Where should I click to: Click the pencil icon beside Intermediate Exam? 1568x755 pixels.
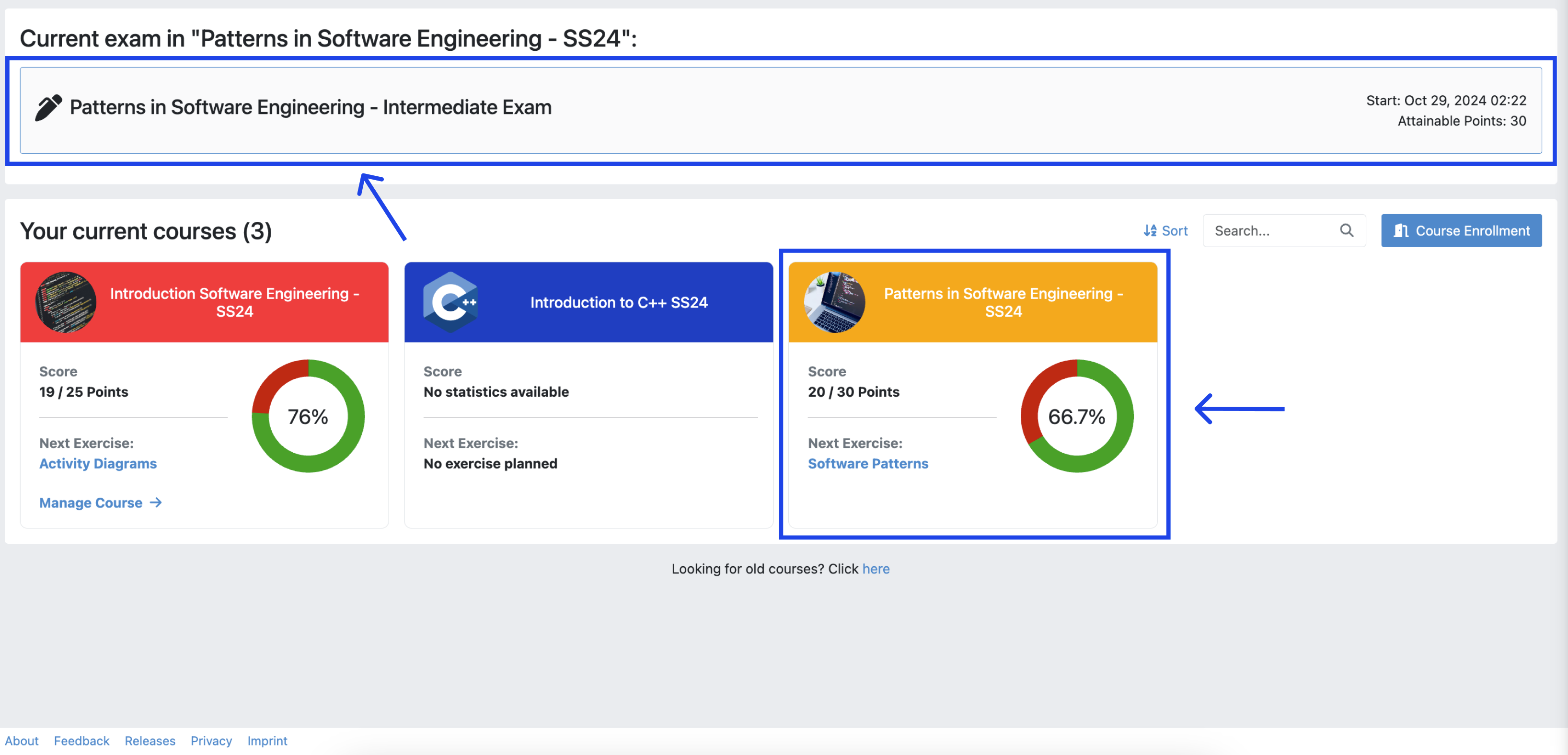tap(48, 108)
